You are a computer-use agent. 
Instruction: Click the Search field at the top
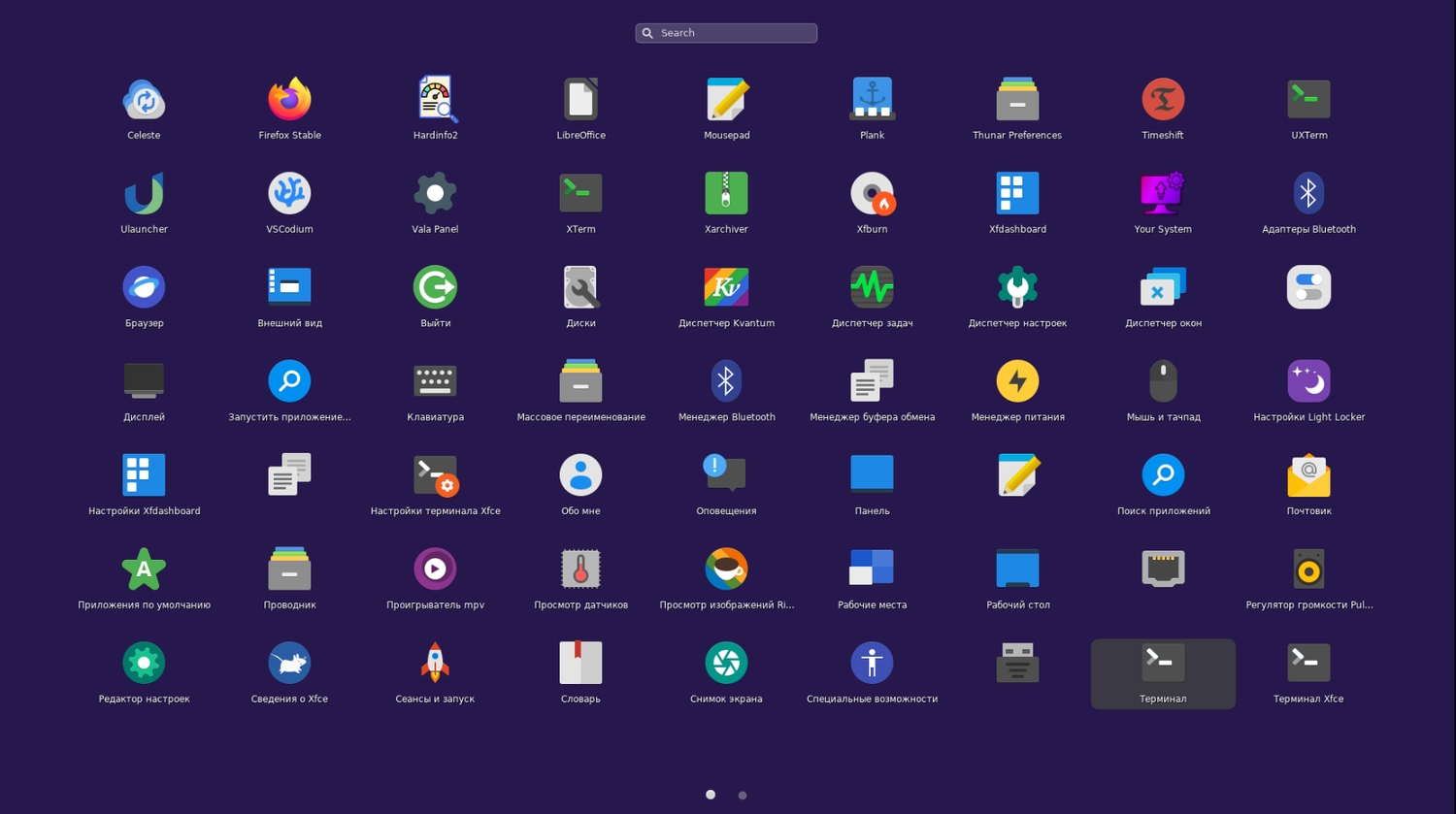click(726, 33)
